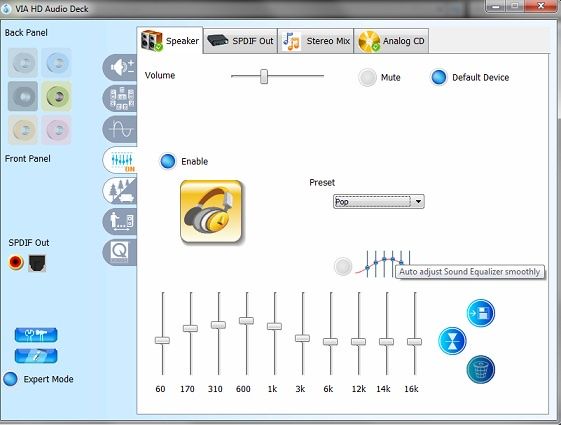Image resolution: width=561 pixels, height=425 pixels.
Task: Open the speaker configuration side tab
Action: pyautogui.click(x=120, y=98)
